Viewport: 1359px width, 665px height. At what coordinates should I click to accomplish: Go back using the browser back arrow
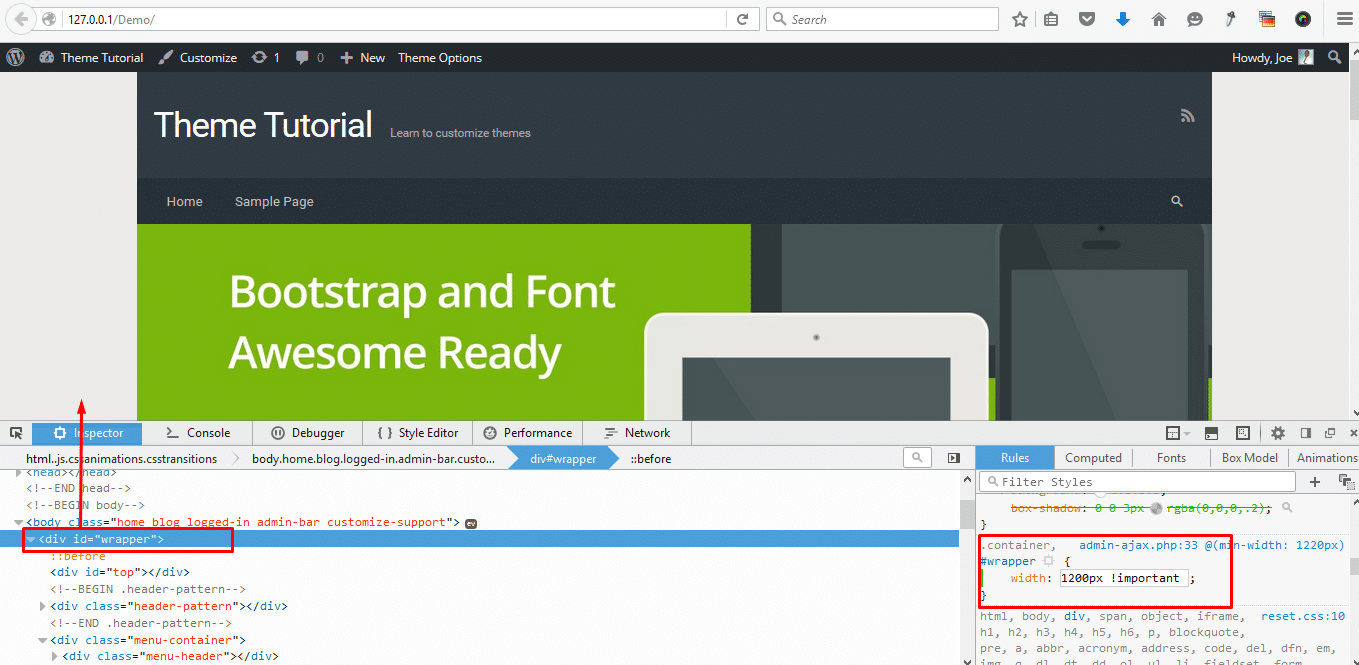[21, 19]
